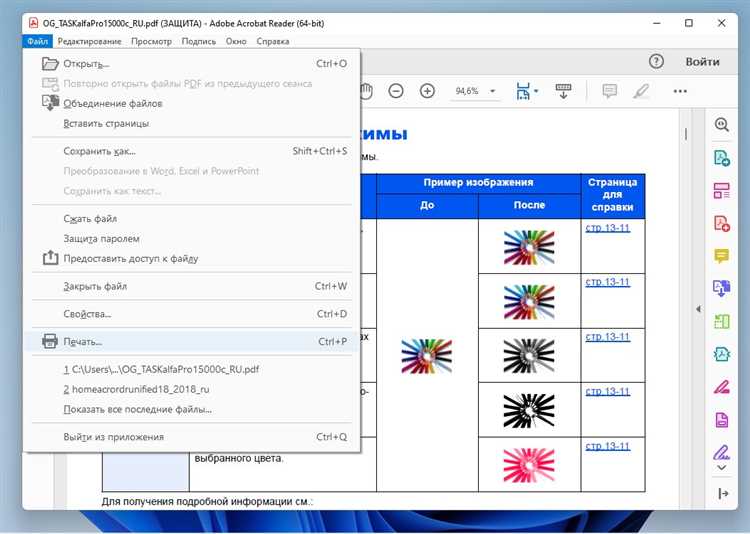Expand more sidebar tools chevron
750x534 pixels.
tap(722, 468)
